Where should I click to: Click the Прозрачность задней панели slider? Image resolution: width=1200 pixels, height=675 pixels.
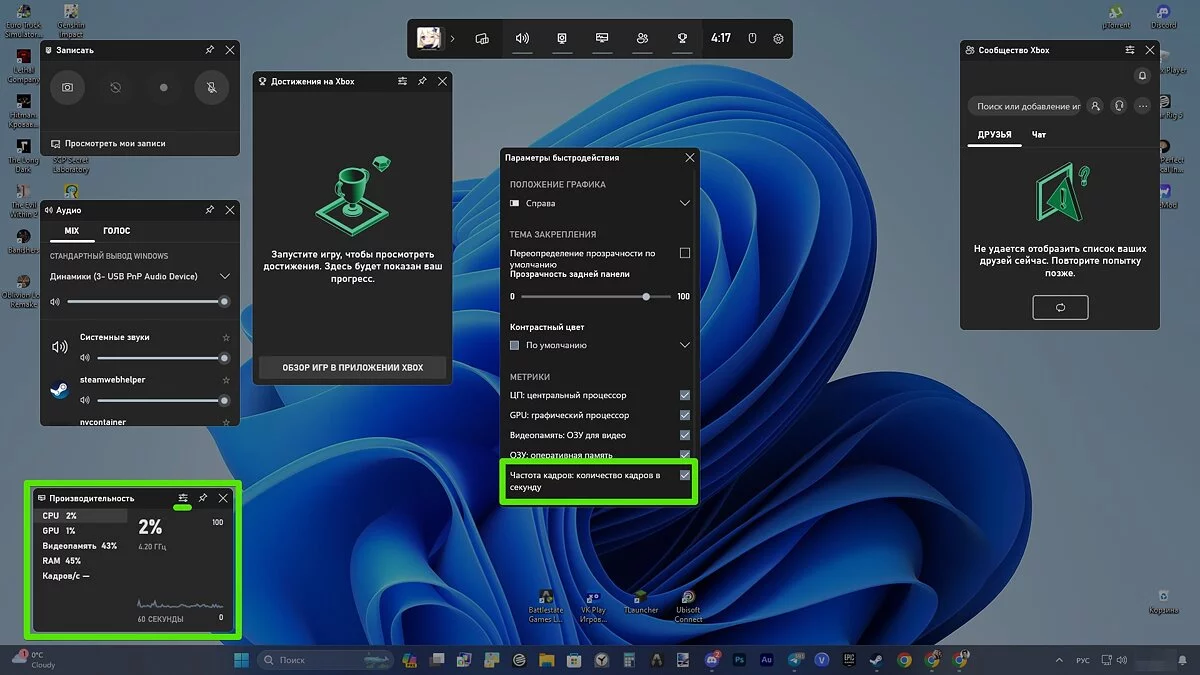click(x=600, y=297)
